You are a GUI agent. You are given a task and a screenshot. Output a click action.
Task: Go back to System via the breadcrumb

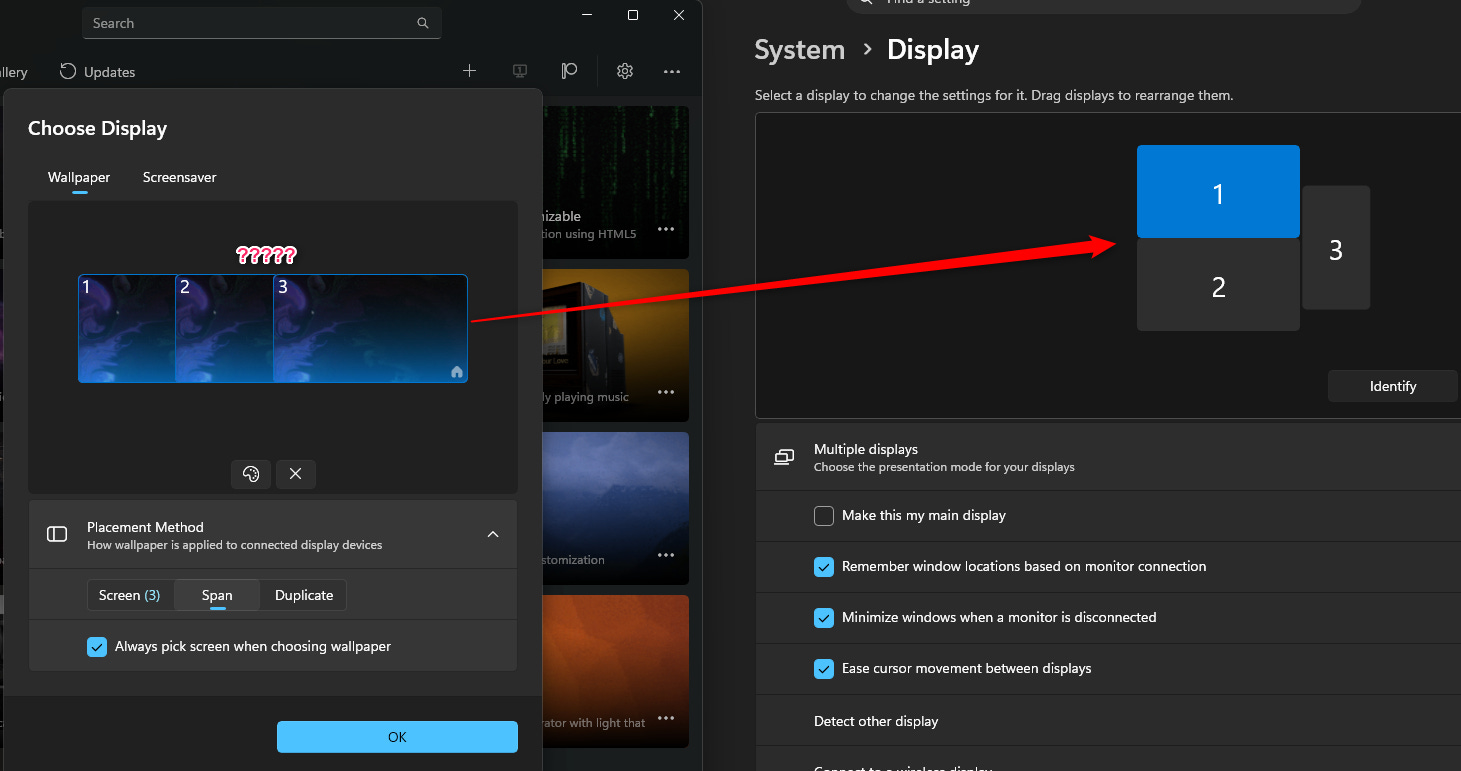(800, 50)
